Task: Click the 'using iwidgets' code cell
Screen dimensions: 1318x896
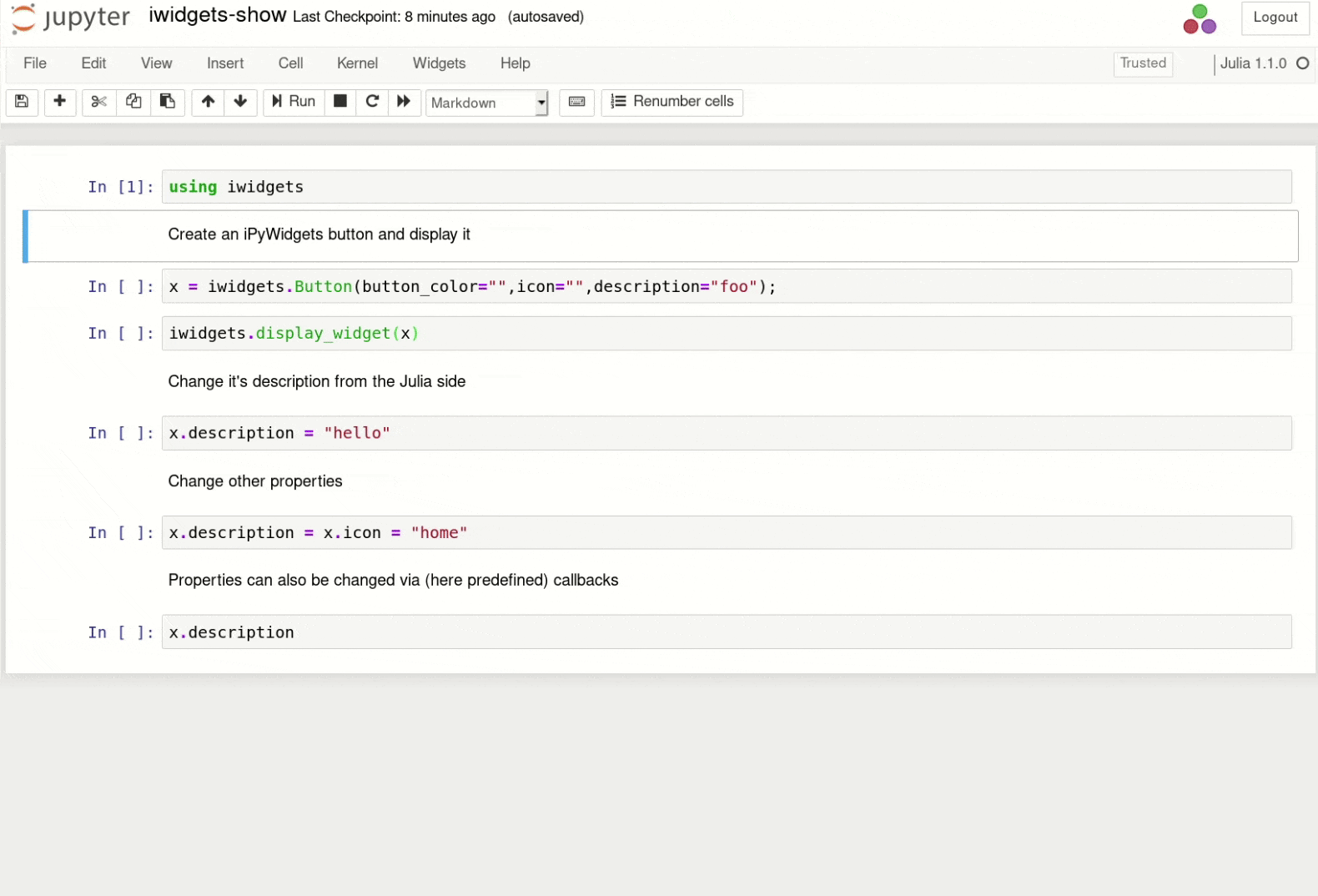Action: 727,187
